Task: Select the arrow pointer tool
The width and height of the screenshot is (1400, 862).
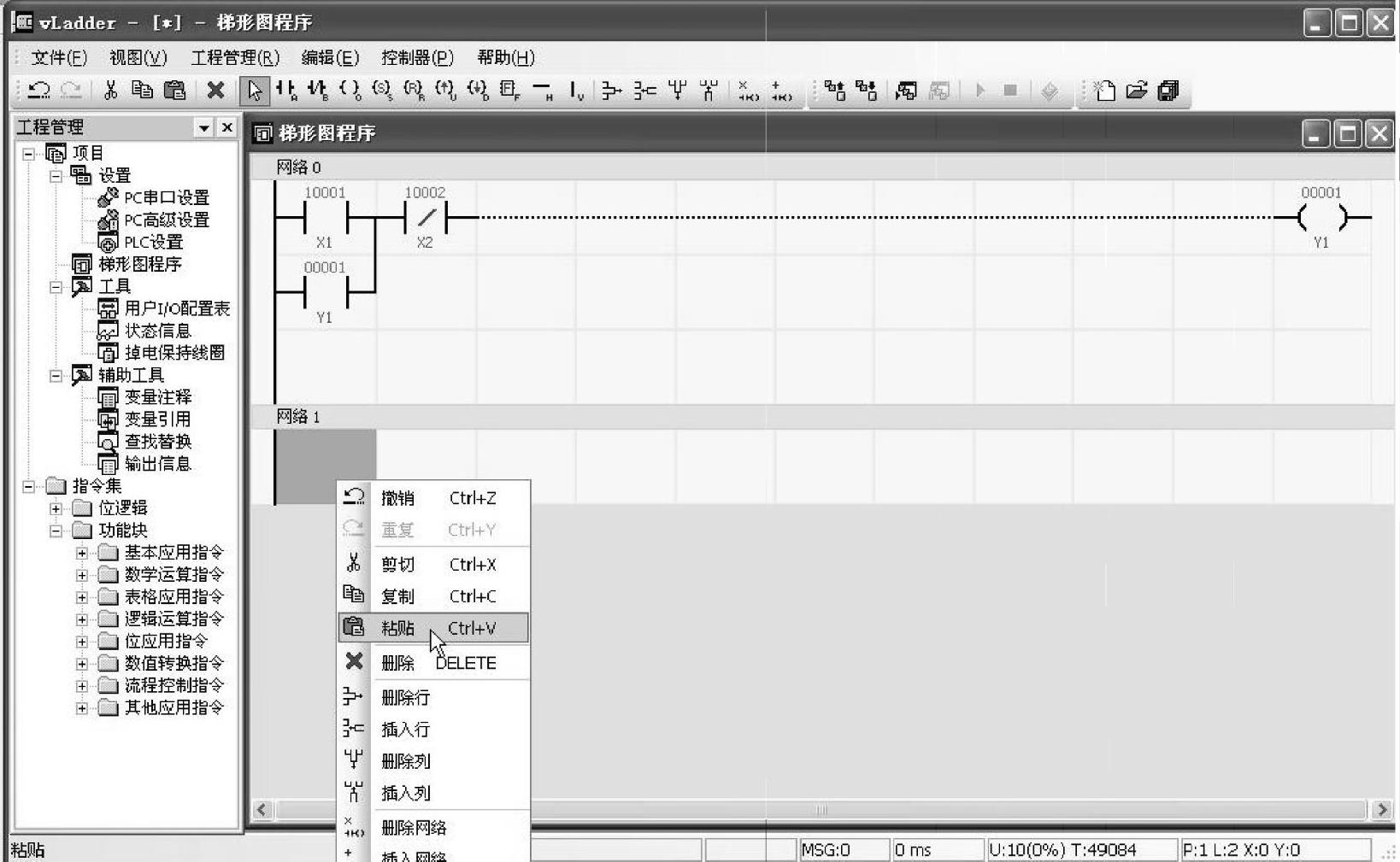Action: click(x=255, y=91)
